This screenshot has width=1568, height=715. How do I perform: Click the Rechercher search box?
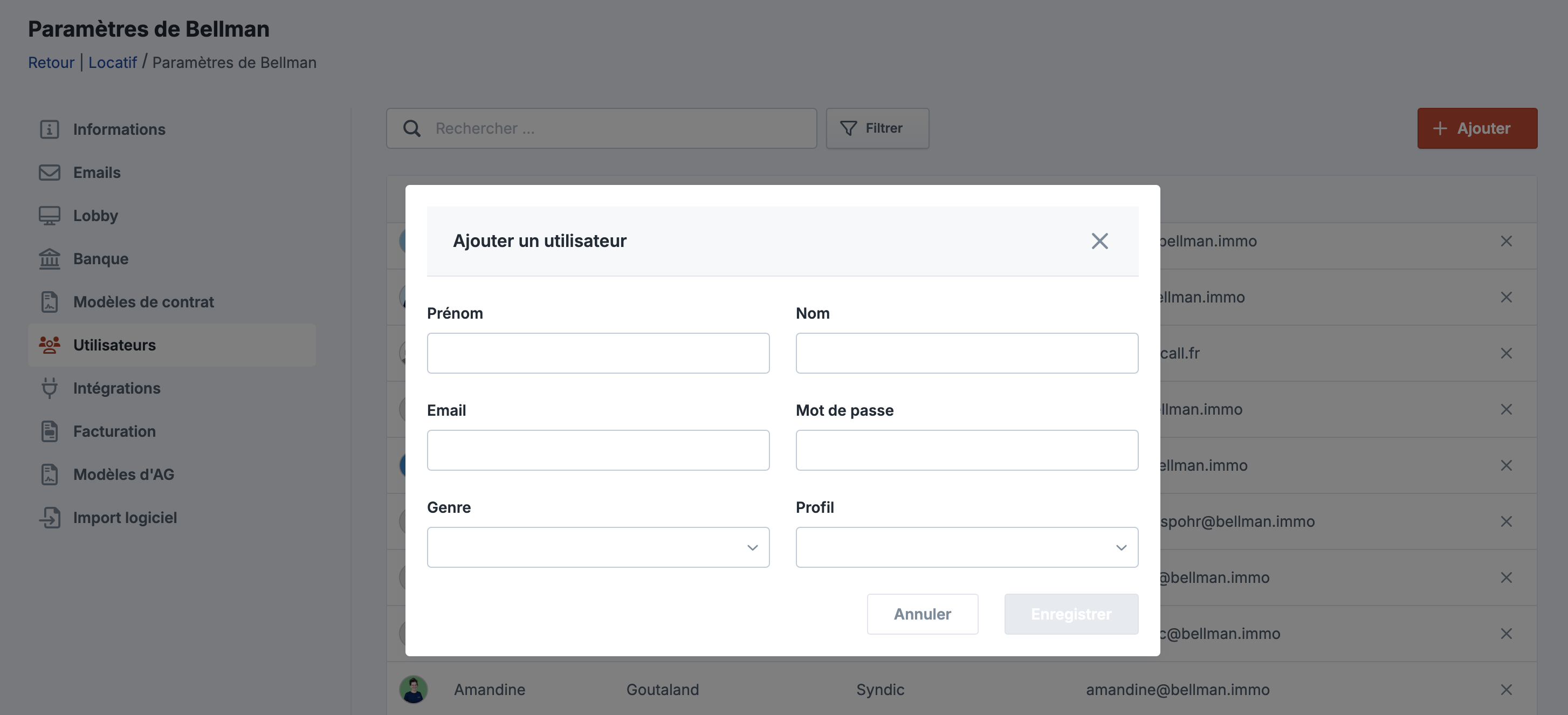point(601,128)
